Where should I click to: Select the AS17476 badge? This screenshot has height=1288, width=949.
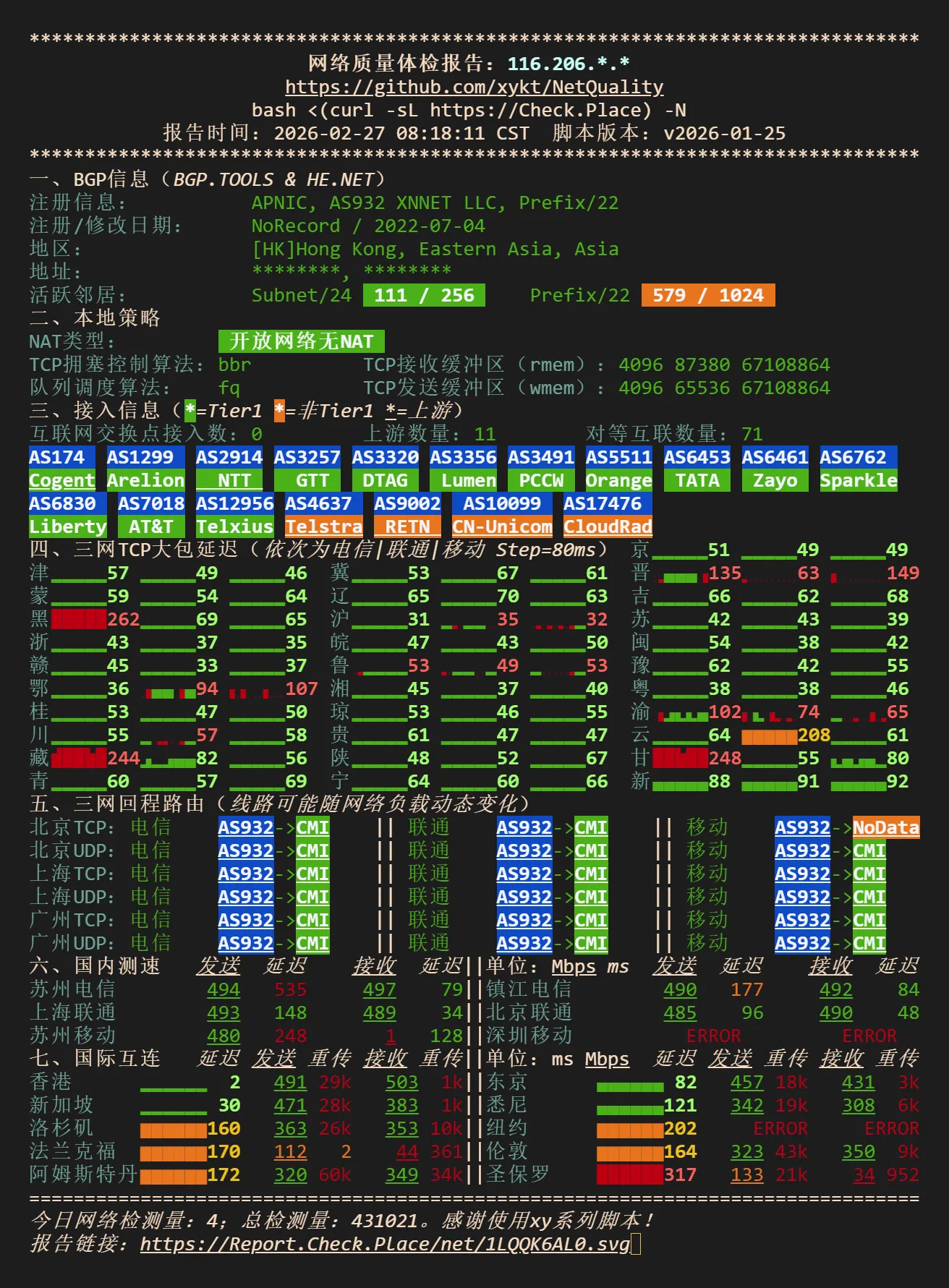pos(603,504)
